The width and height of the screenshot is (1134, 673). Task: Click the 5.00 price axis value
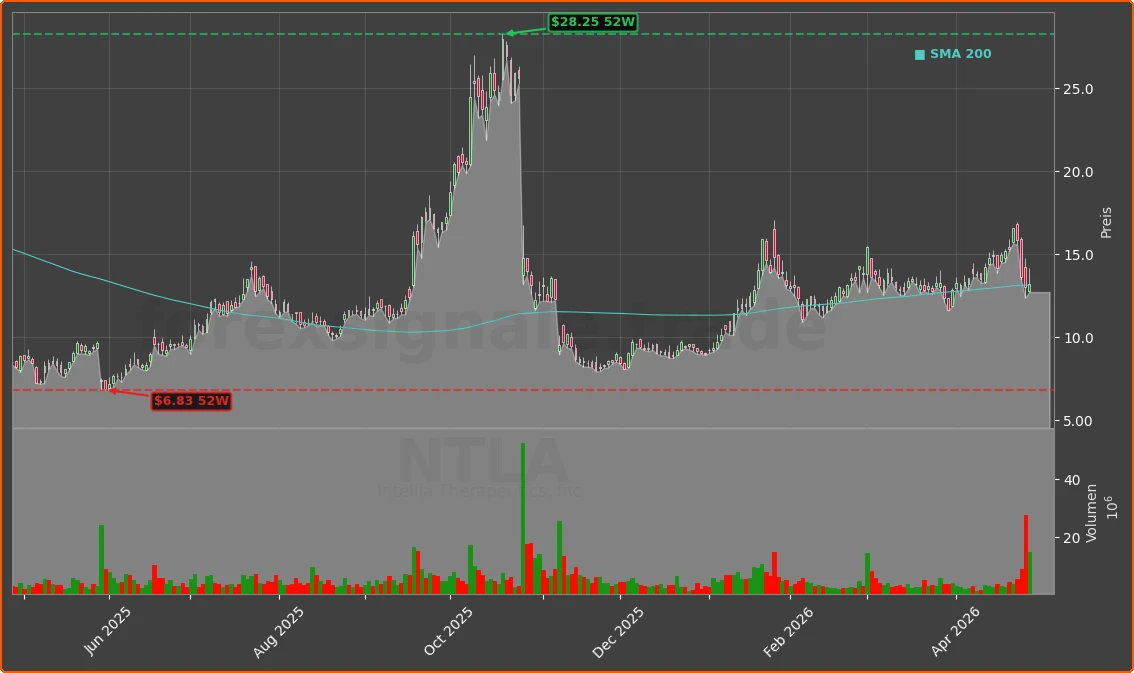click(1078, 421)
